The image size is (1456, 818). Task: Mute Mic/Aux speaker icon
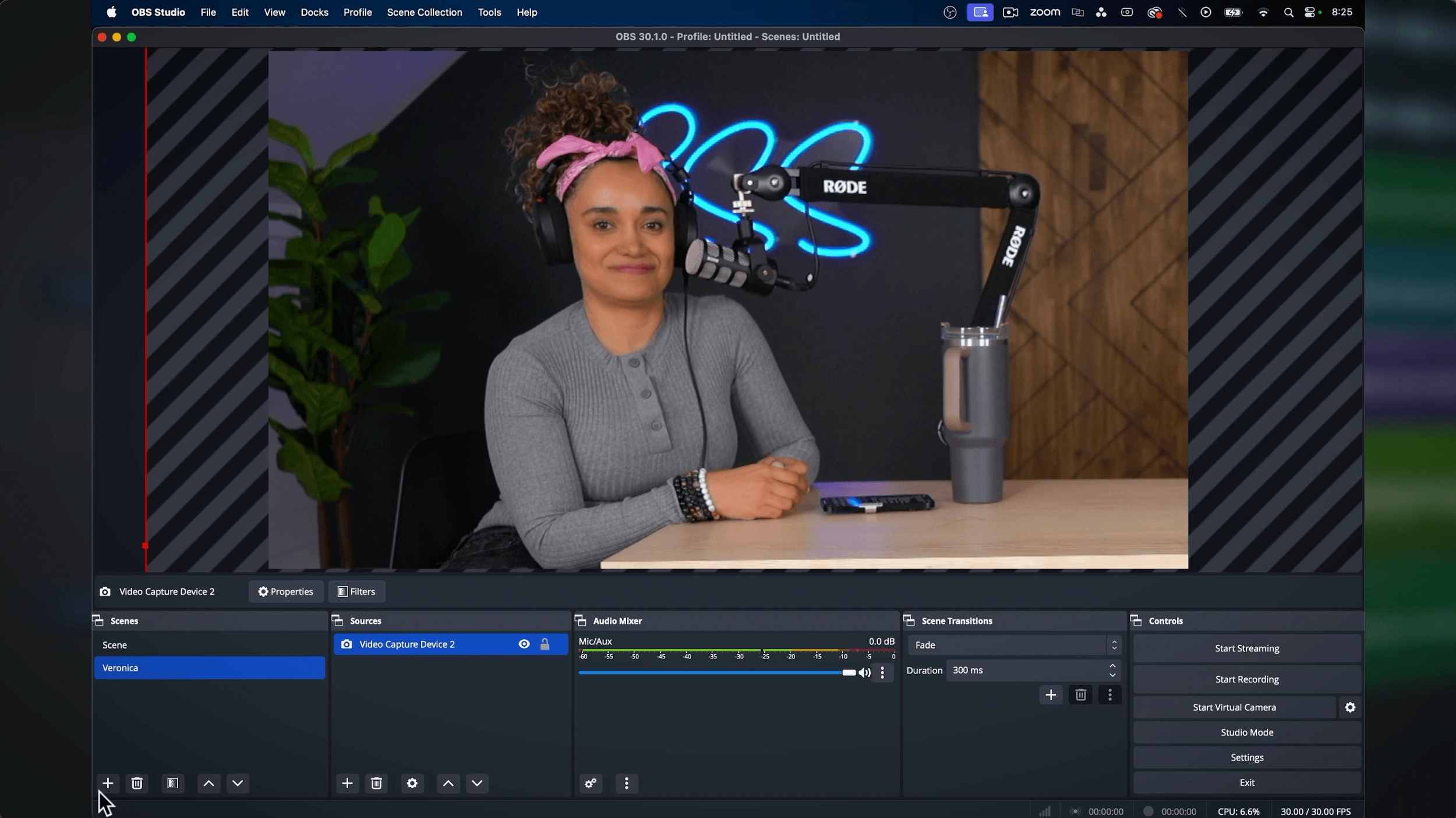click(865, 673)
